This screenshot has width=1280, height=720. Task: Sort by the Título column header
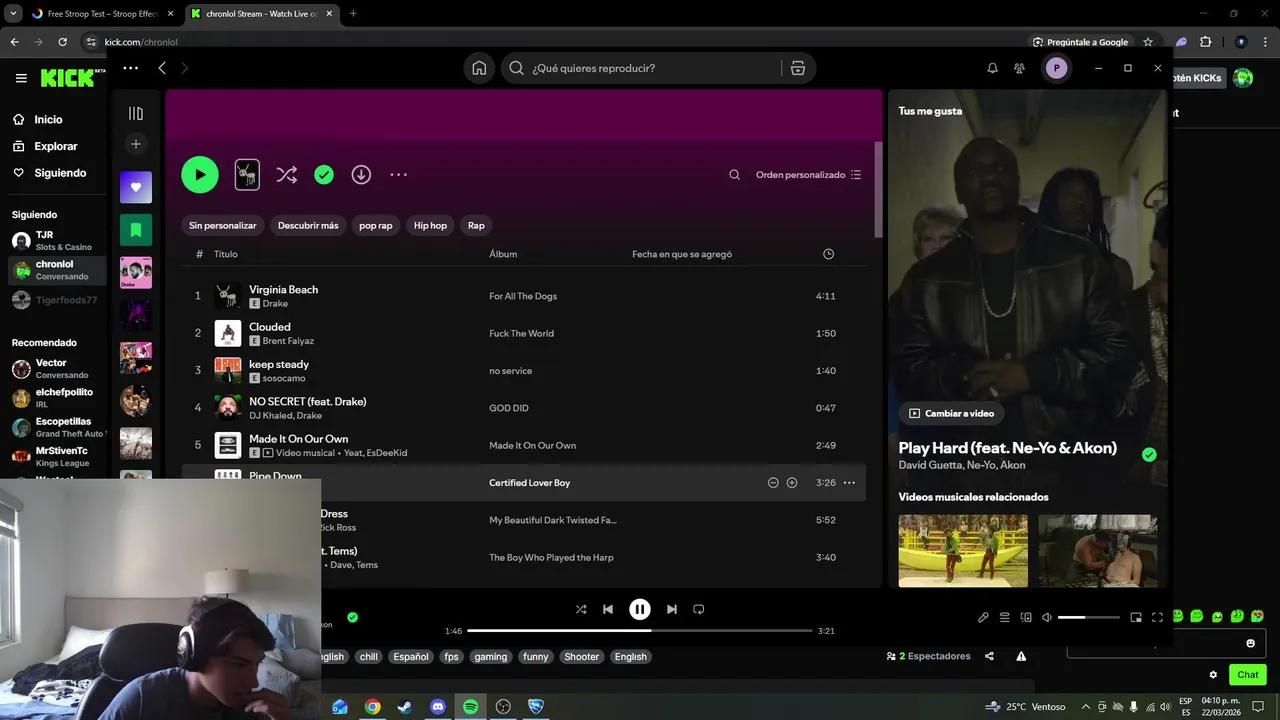226,254
